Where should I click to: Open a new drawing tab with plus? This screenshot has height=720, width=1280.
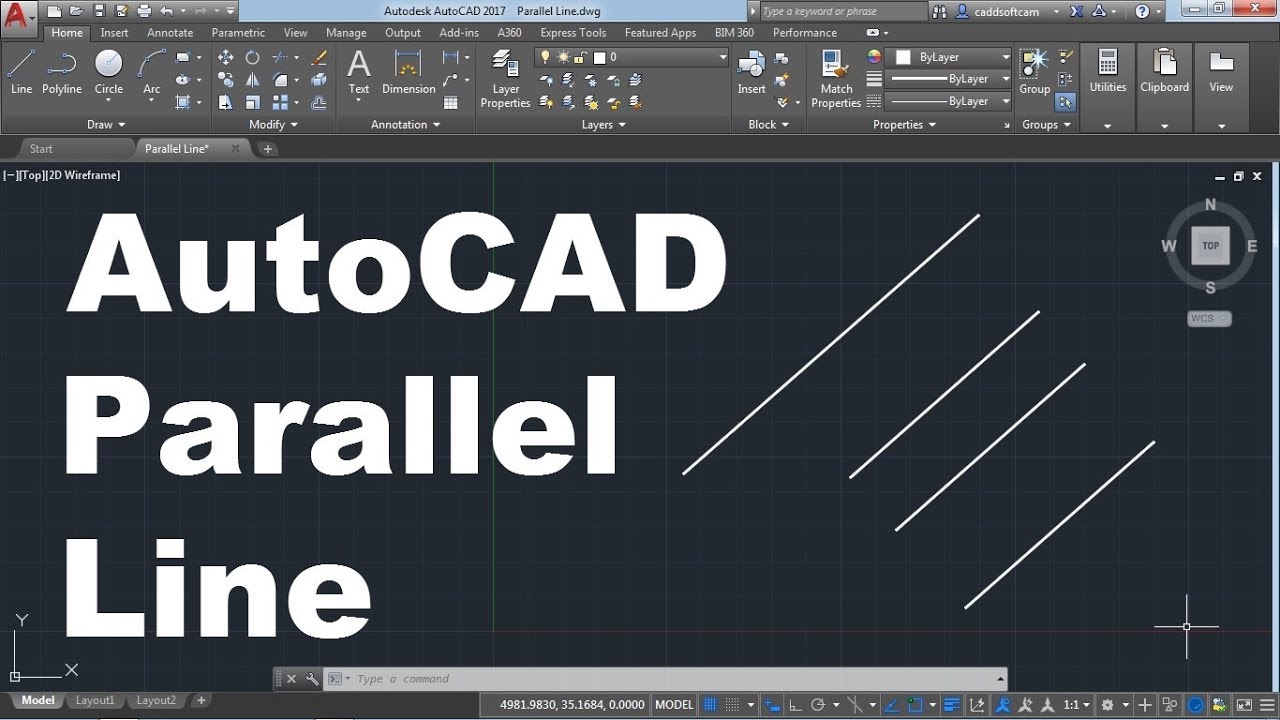pos(267,149)
